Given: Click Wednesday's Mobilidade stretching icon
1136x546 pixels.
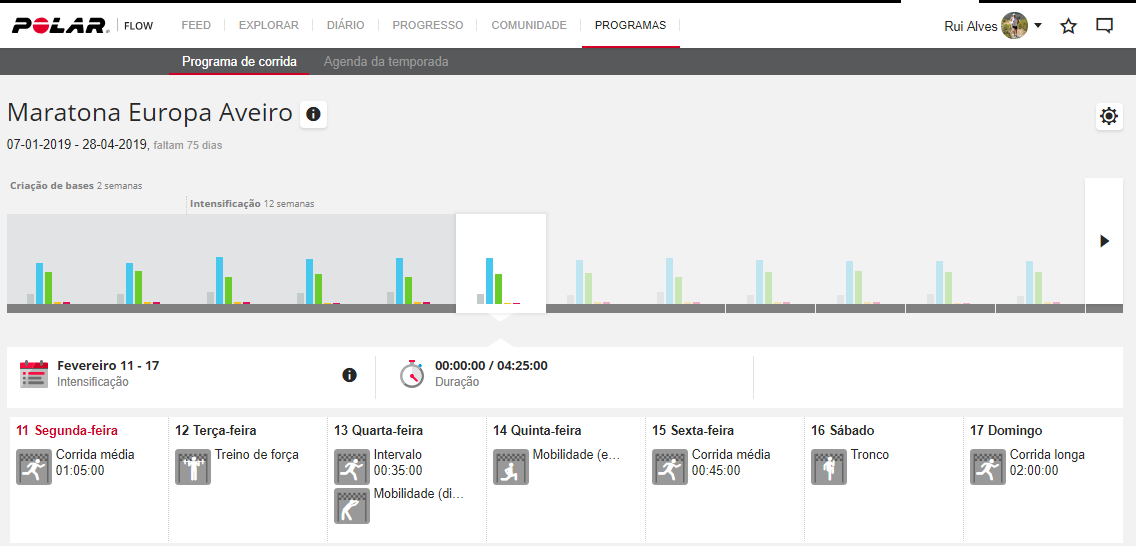Looking at the screenshot, I should point(352,506).
